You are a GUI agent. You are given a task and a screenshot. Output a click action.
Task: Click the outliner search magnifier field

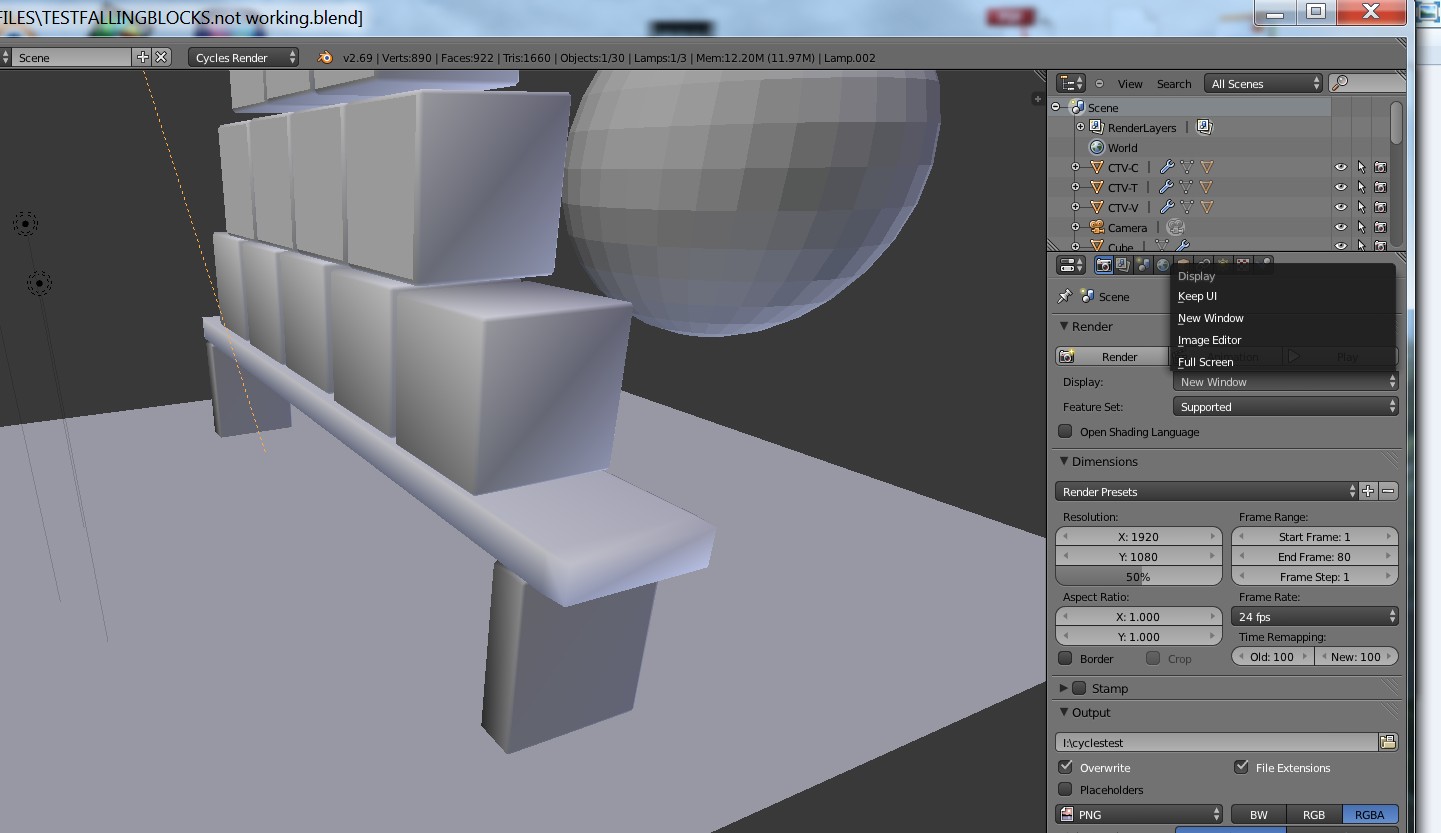click(1366, 83)
